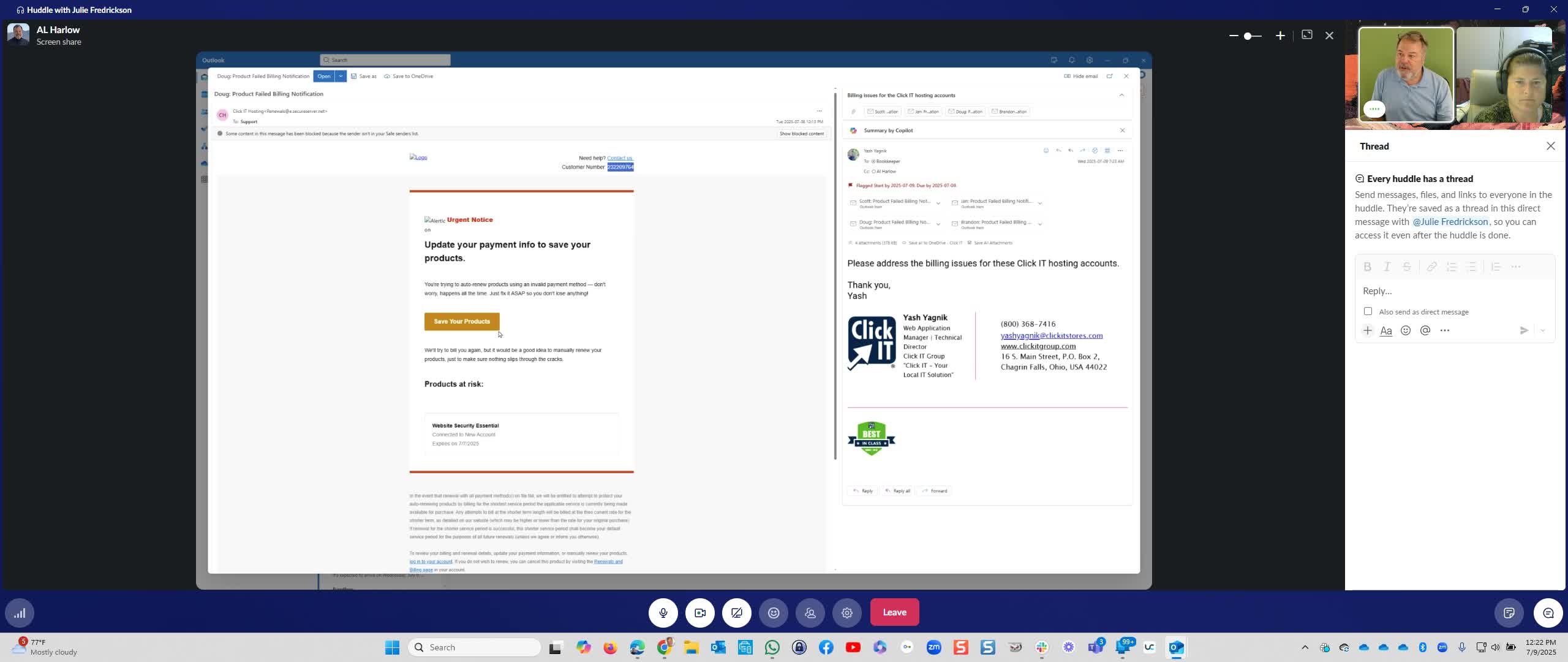Screen dimensions: 1568x662
Task: Insert ordered list in thread reply
Action: coord(1452,267)
